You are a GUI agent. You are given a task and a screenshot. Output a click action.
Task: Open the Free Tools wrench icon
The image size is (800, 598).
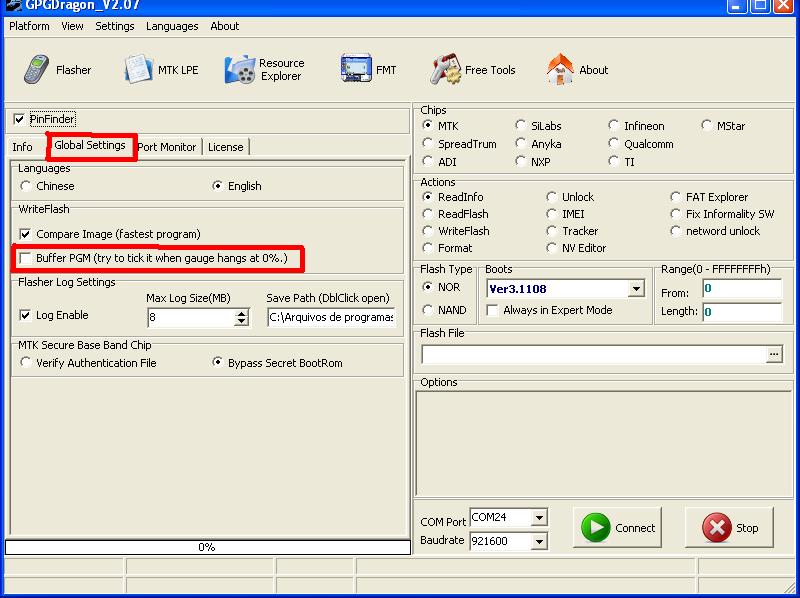[445, 69]
